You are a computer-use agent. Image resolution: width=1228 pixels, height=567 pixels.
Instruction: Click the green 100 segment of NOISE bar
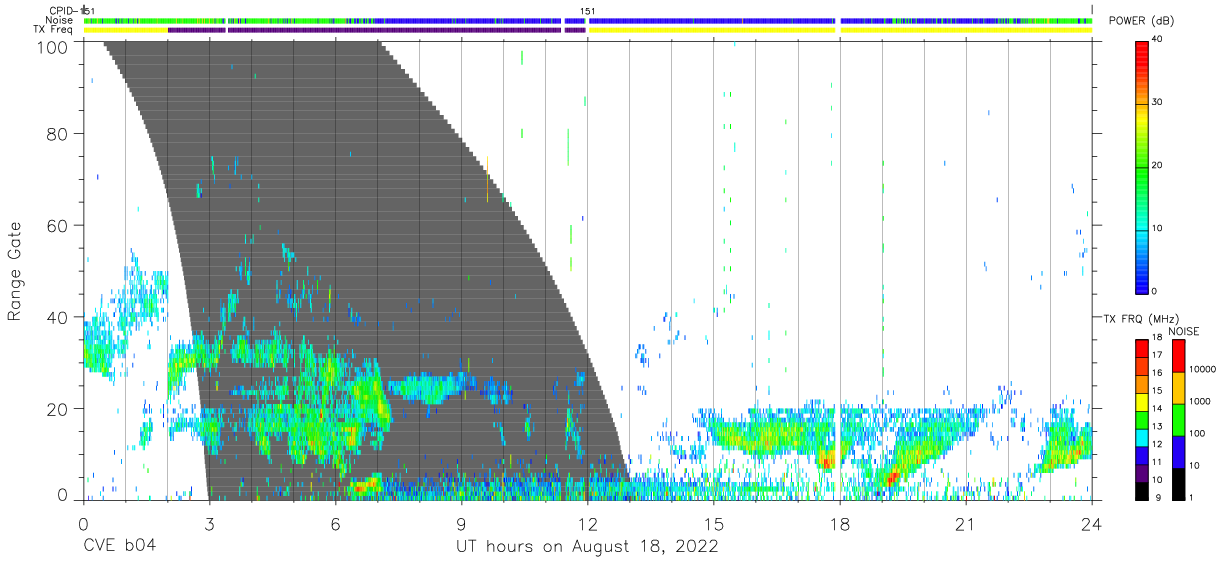click(x=1177, y=419)
